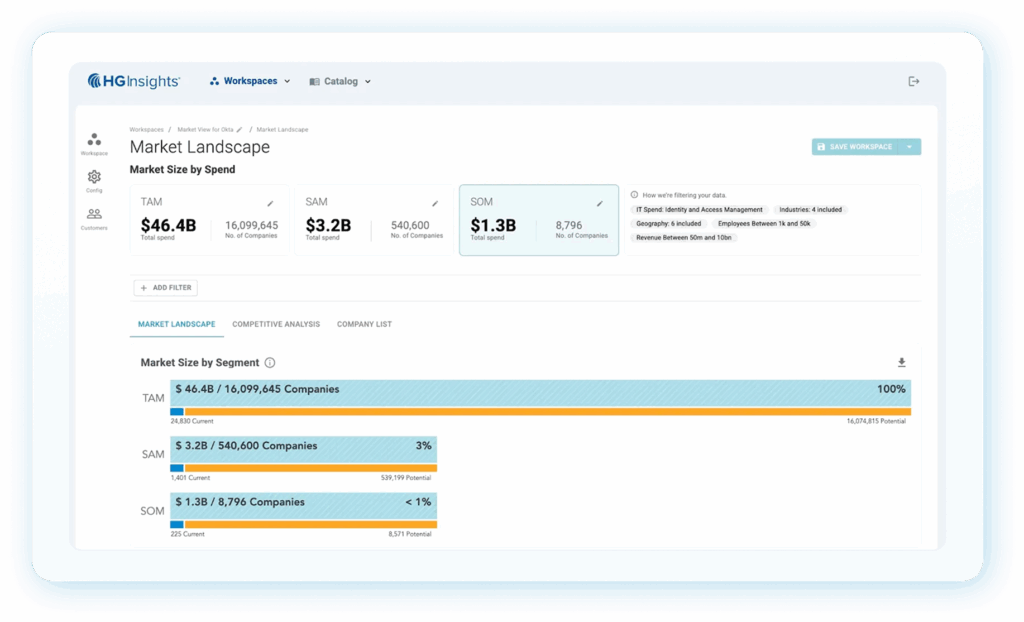Switch to the Company List tab
1024x622 pixels.
pos(364,324)
